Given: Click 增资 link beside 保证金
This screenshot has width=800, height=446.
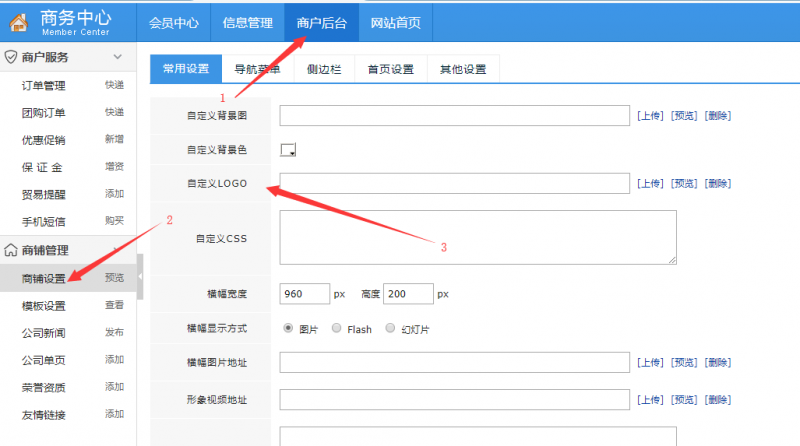Looking at the screenshot, I should 114,166.
